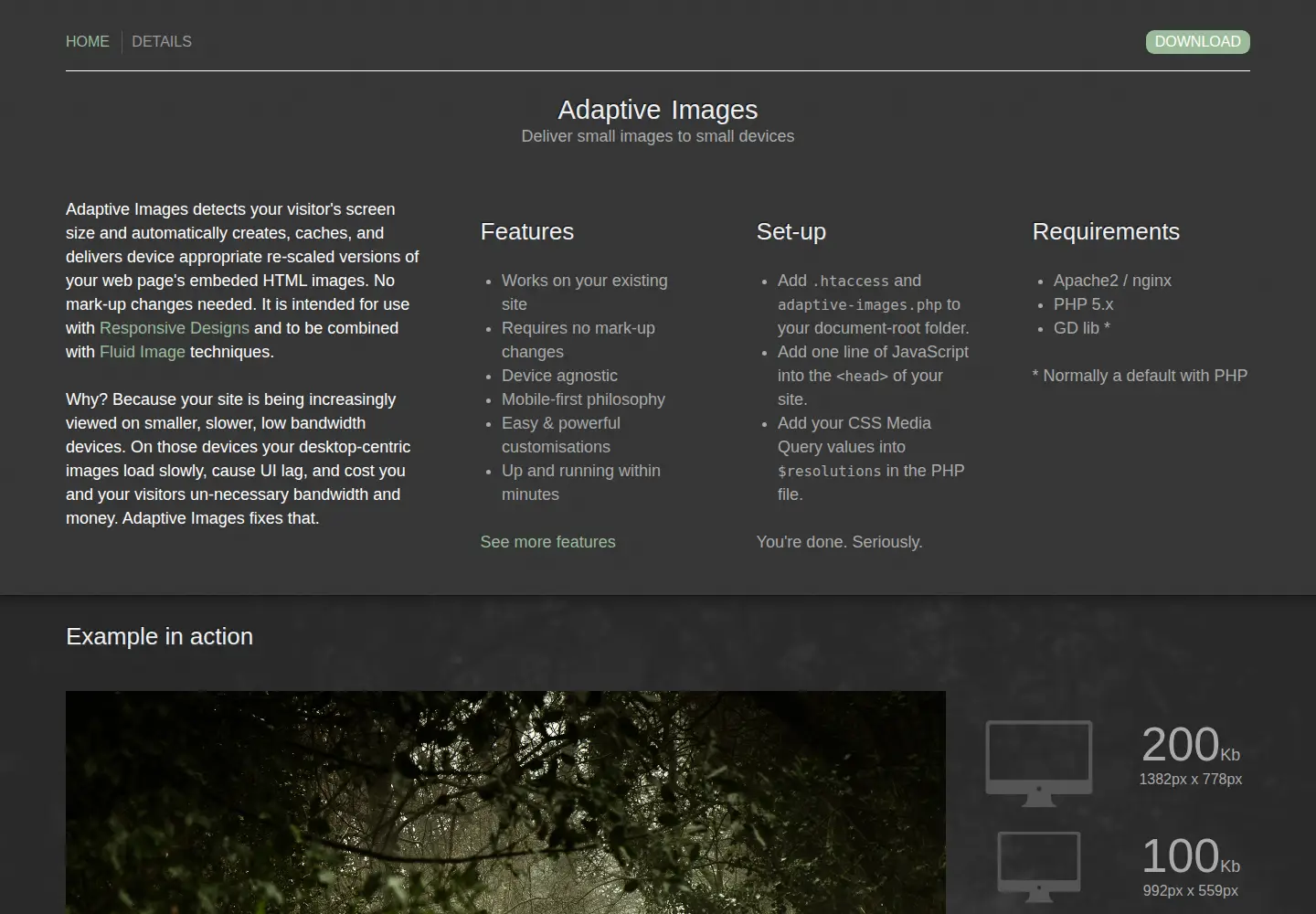Select the smaller monitor icon beside 100Kb
1316x914 pixels.
pos(1039,866)
